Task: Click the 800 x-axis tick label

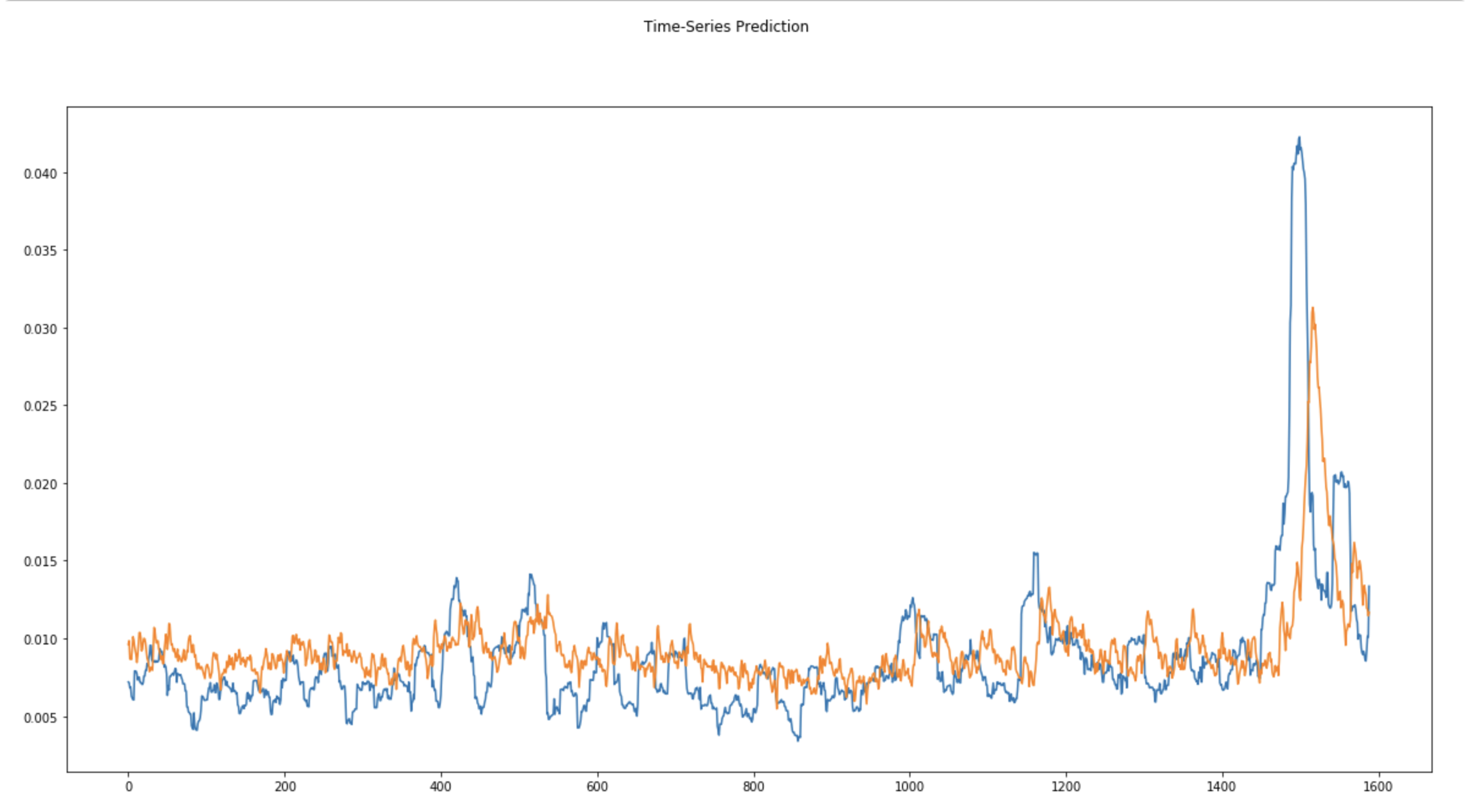Action: (753, 787)
